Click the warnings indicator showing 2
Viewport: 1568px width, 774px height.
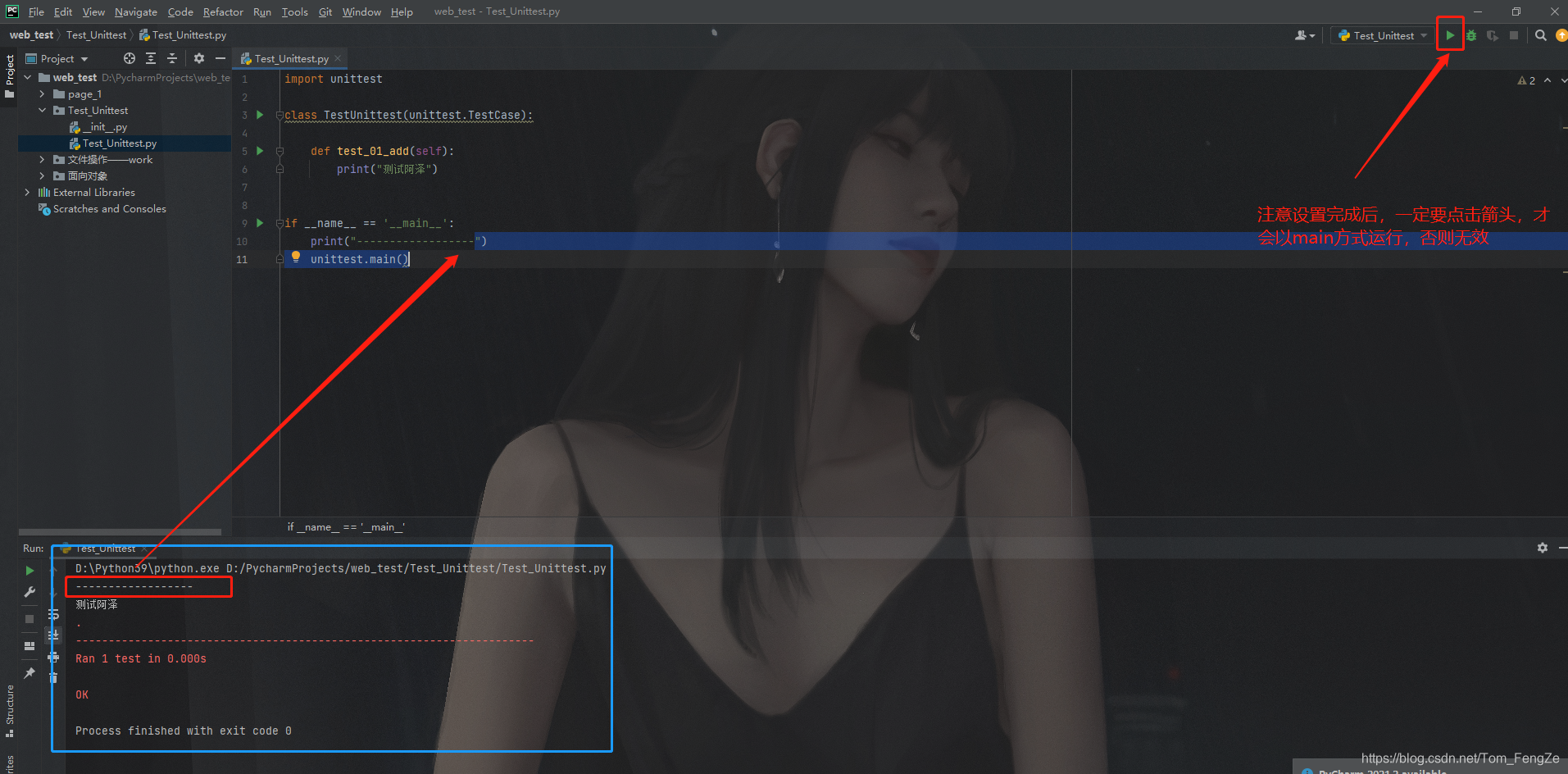point(1526,80)
